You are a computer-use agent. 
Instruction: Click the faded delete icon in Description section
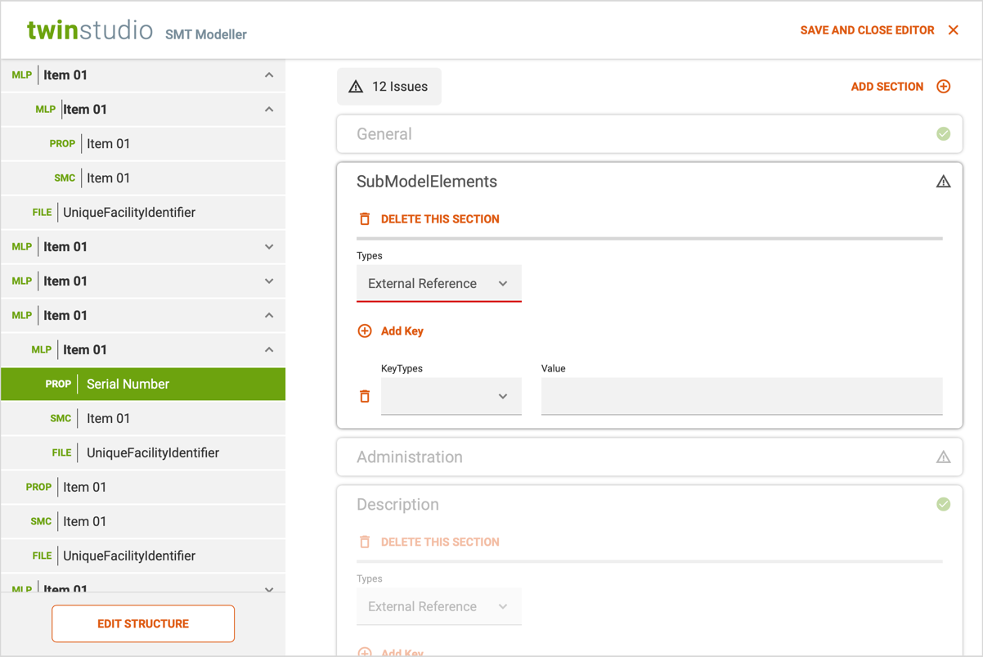point(365,541)
